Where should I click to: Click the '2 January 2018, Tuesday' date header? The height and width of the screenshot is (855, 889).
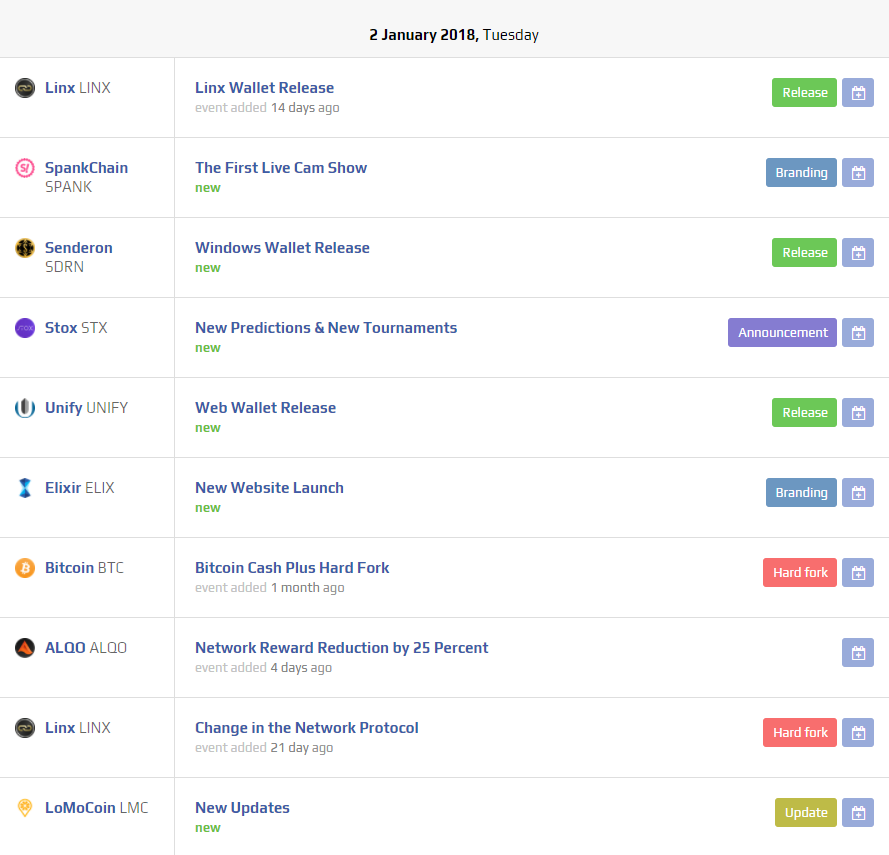point(454,35)
